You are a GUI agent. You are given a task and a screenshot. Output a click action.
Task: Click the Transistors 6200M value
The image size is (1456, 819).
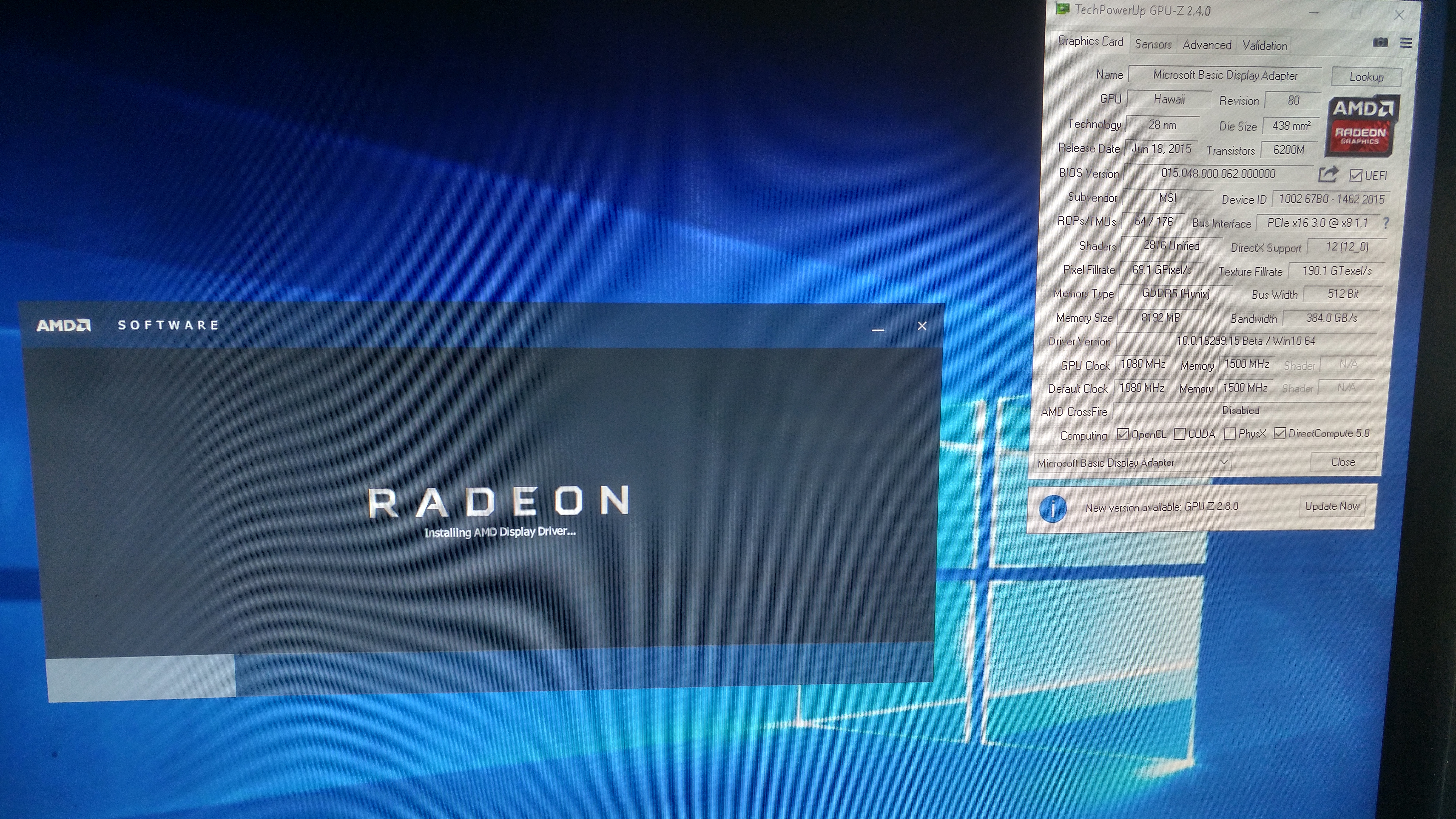(1289, 150)
